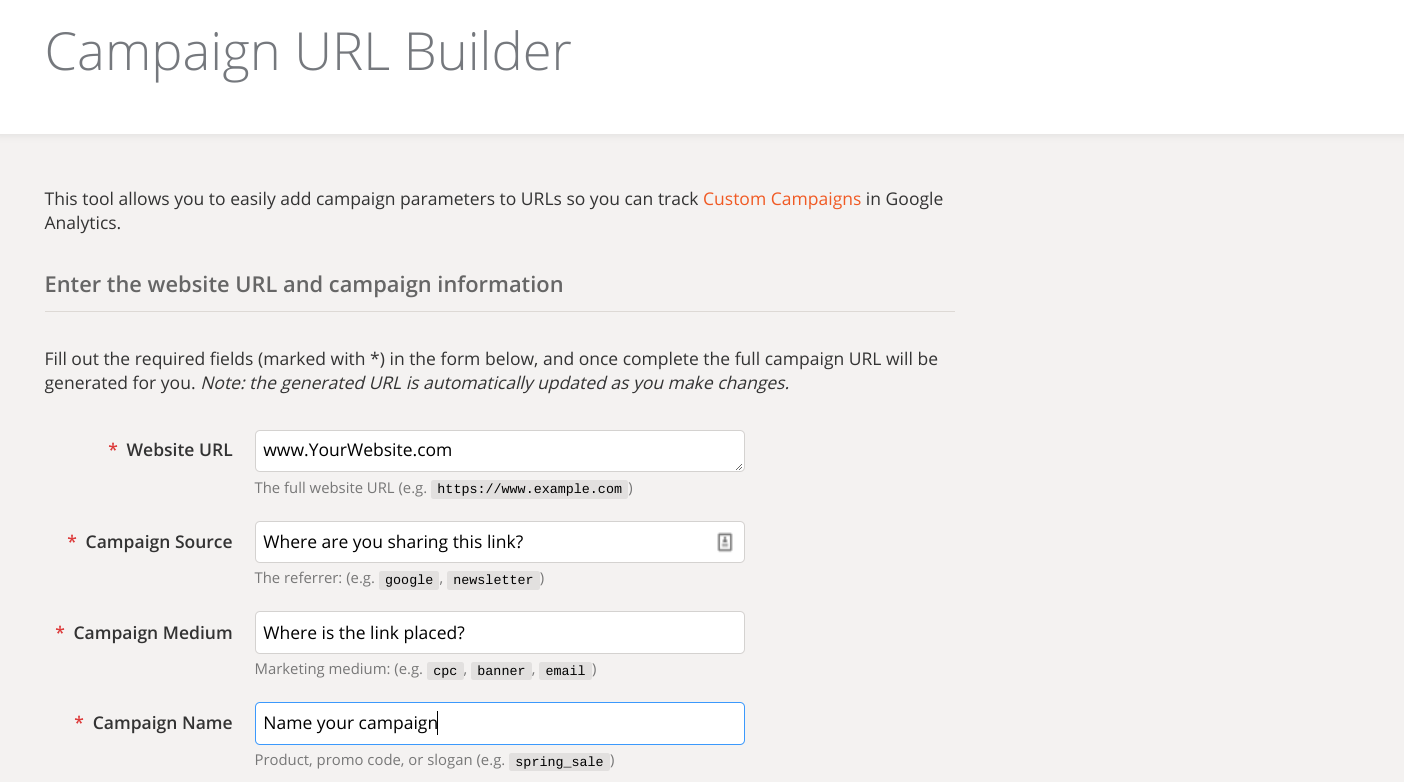Click the "spring_sale" campaign name example
Screen dimensions: 1404x782
point(559,762)
